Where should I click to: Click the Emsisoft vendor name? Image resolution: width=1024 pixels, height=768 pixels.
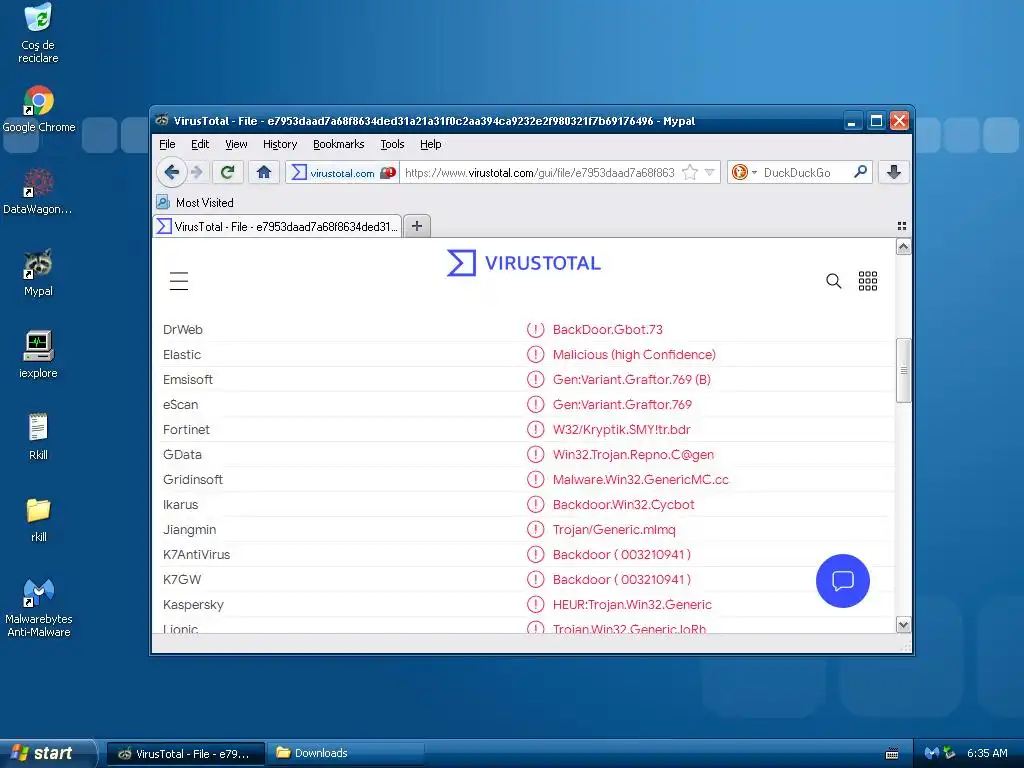[187, 379]
